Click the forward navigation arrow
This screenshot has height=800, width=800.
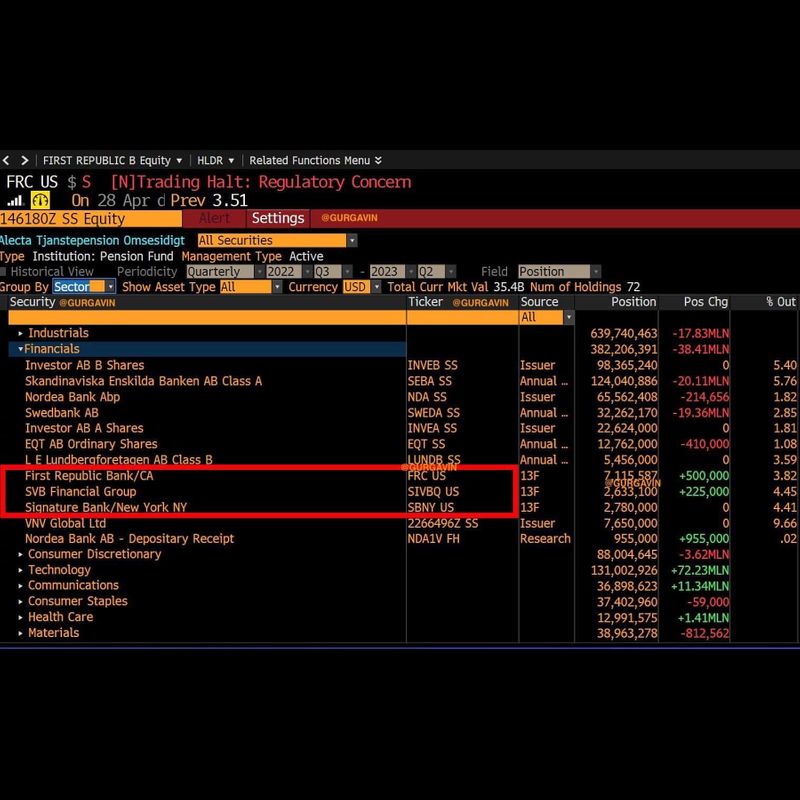click(23, 160)
